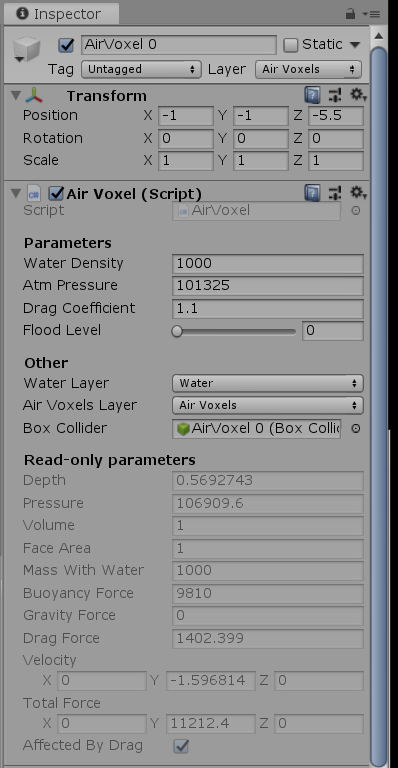Click the Water Density input field

(268, 264)
